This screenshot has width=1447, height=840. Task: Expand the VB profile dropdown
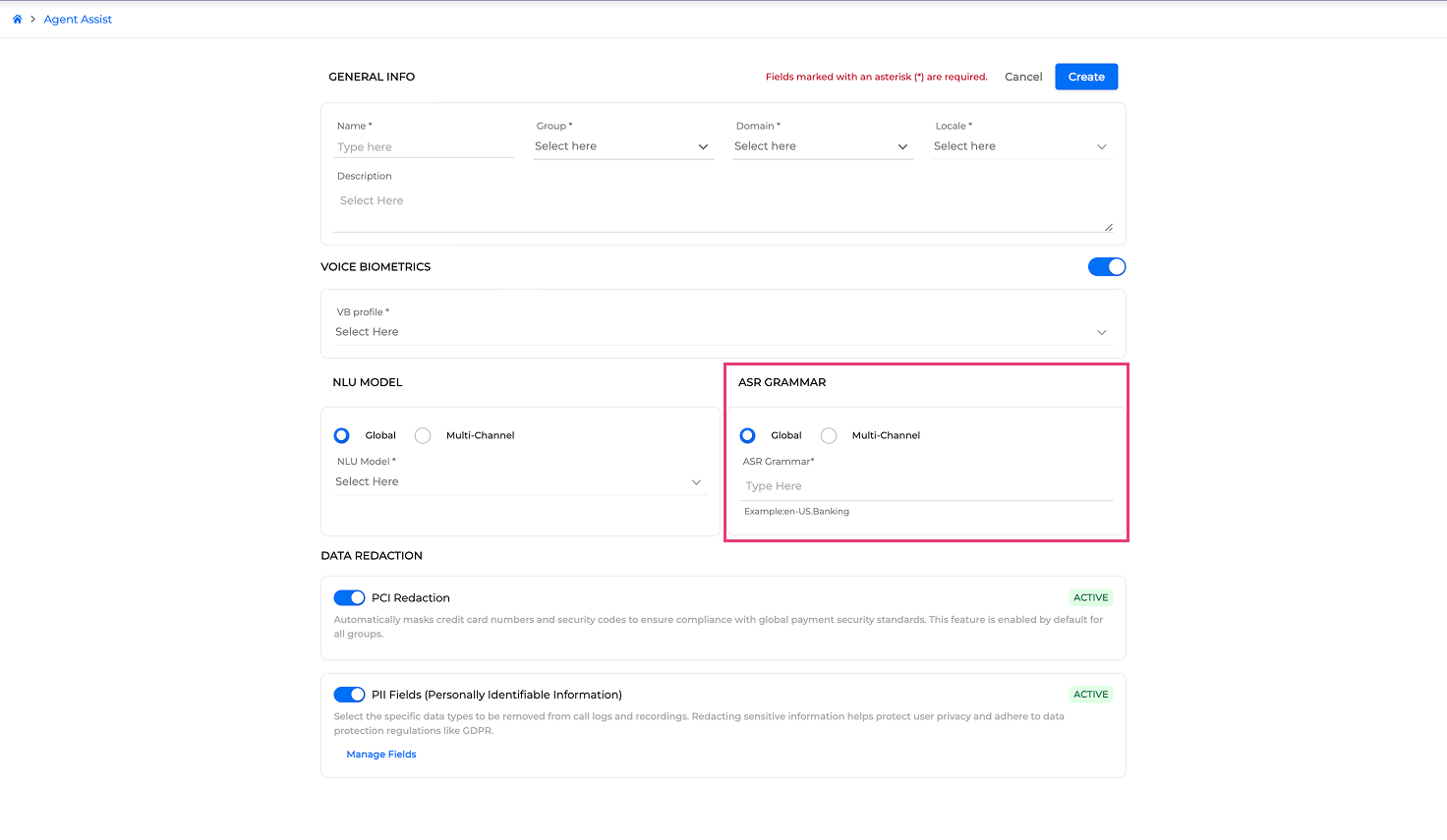click(723, 332)
